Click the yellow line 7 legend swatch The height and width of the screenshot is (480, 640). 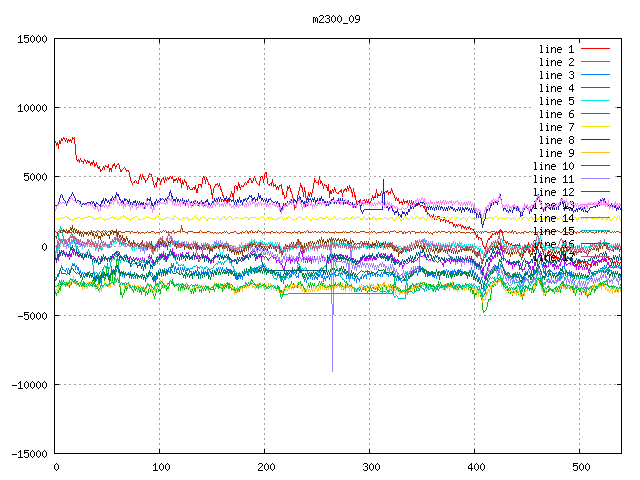(595, 127)
